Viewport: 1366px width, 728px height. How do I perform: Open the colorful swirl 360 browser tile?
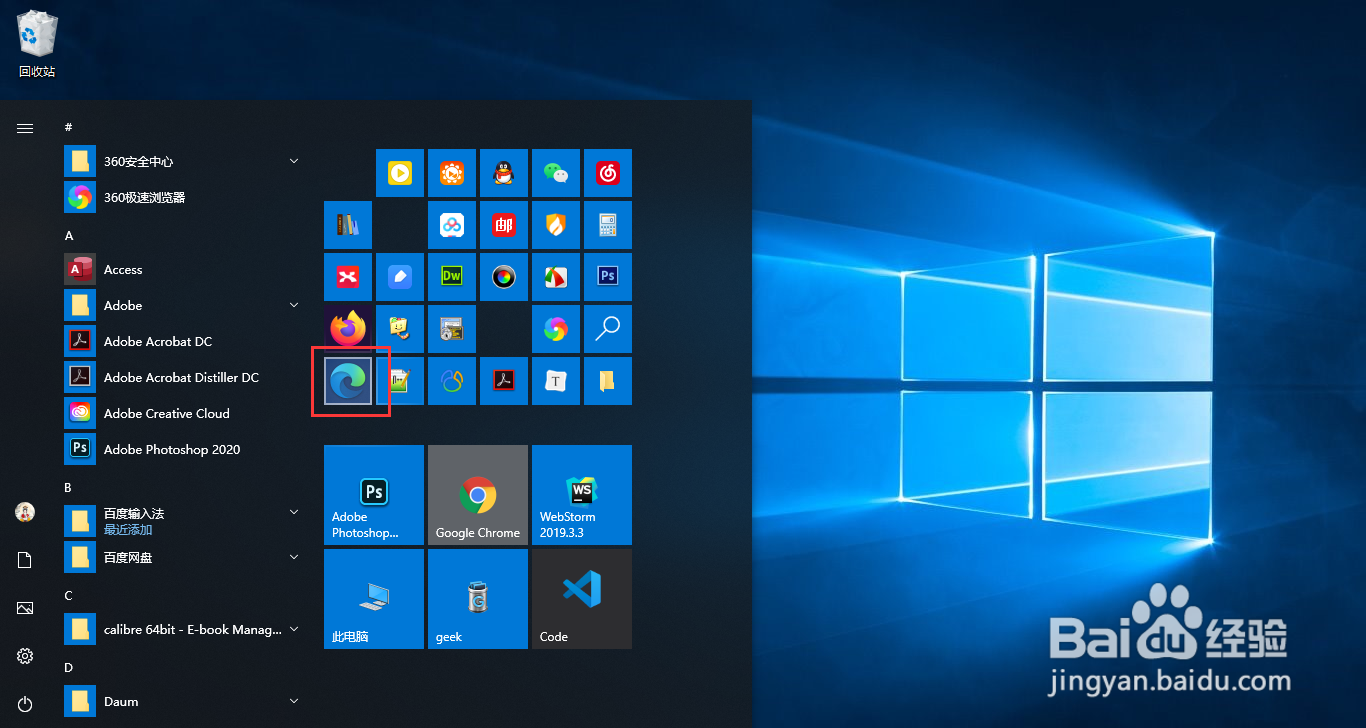point(556,329)
